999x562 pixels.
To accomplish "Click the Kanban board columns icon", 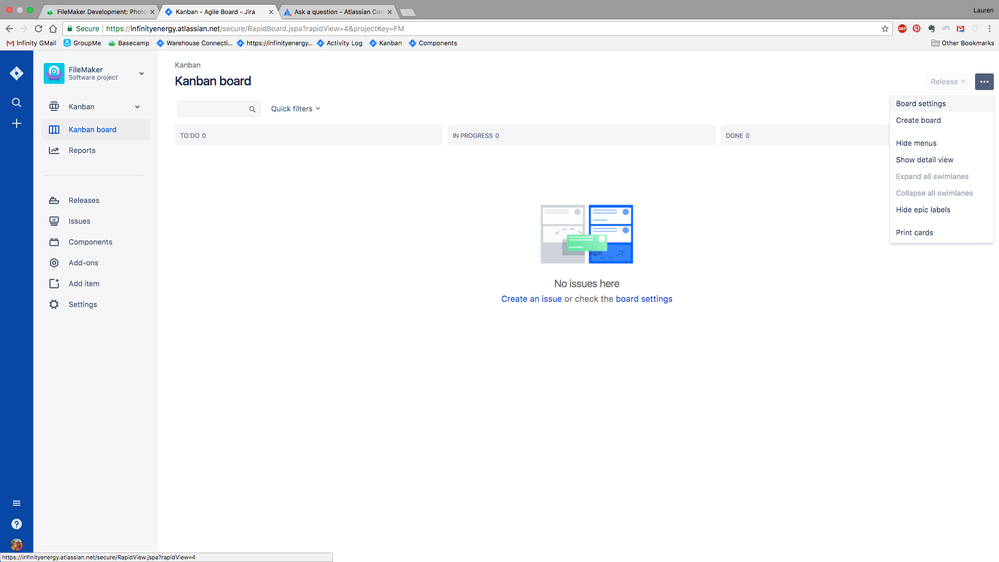I will 54,129.
